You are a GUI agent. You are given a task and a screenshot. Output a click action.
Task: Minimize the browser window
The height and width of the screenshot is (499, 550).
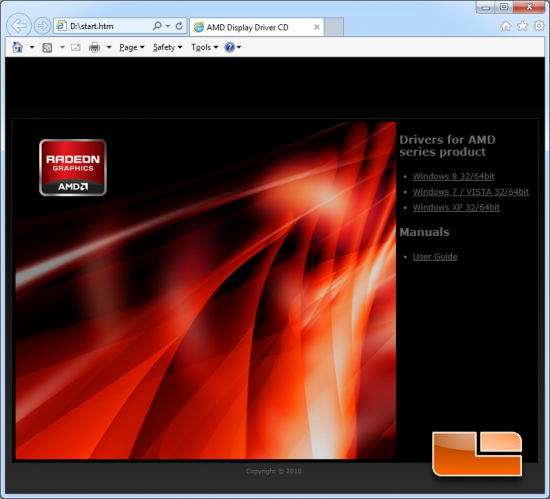point(485,7)
